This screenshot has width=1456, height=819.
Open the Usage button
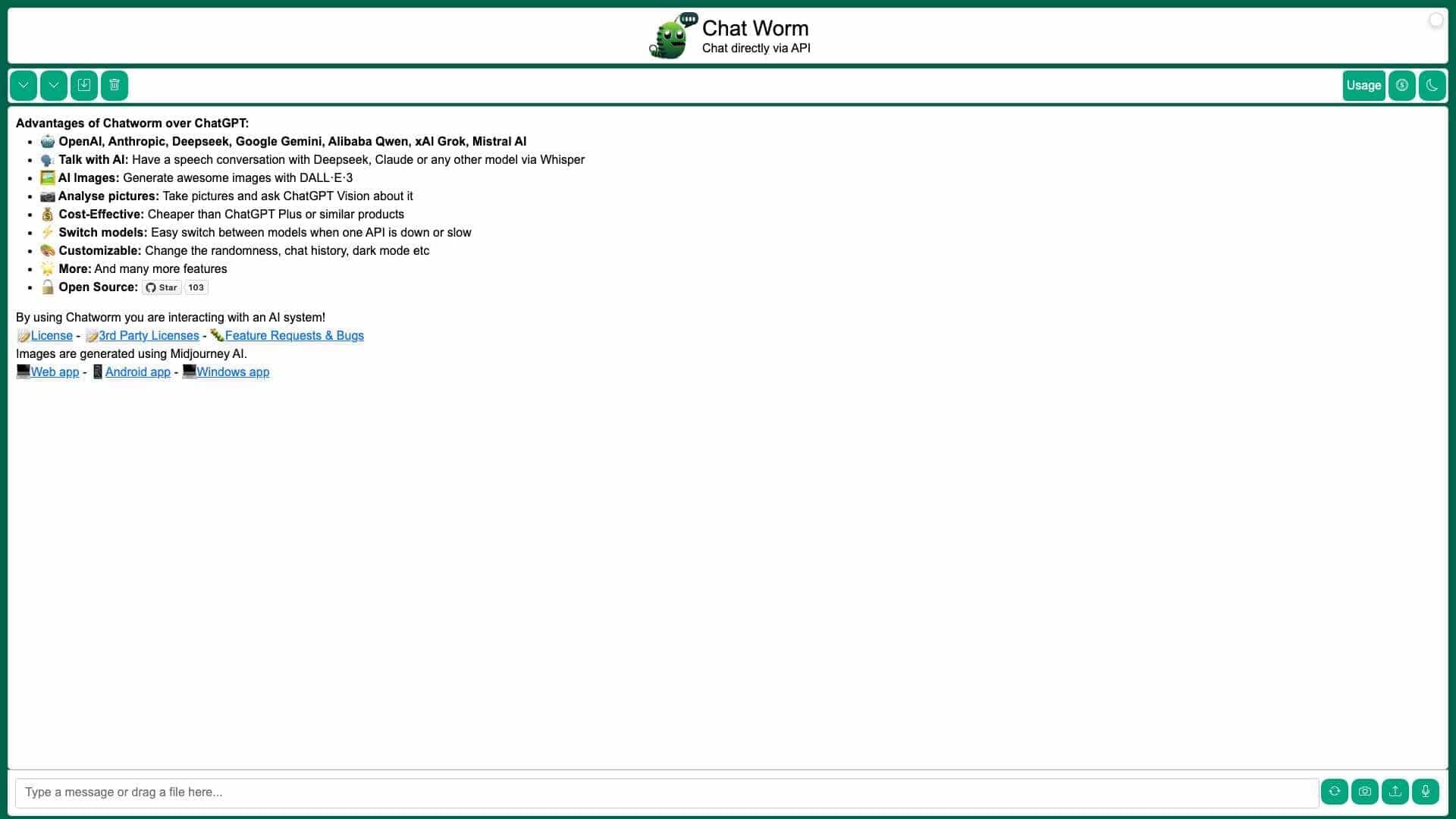pos(1363,85)
